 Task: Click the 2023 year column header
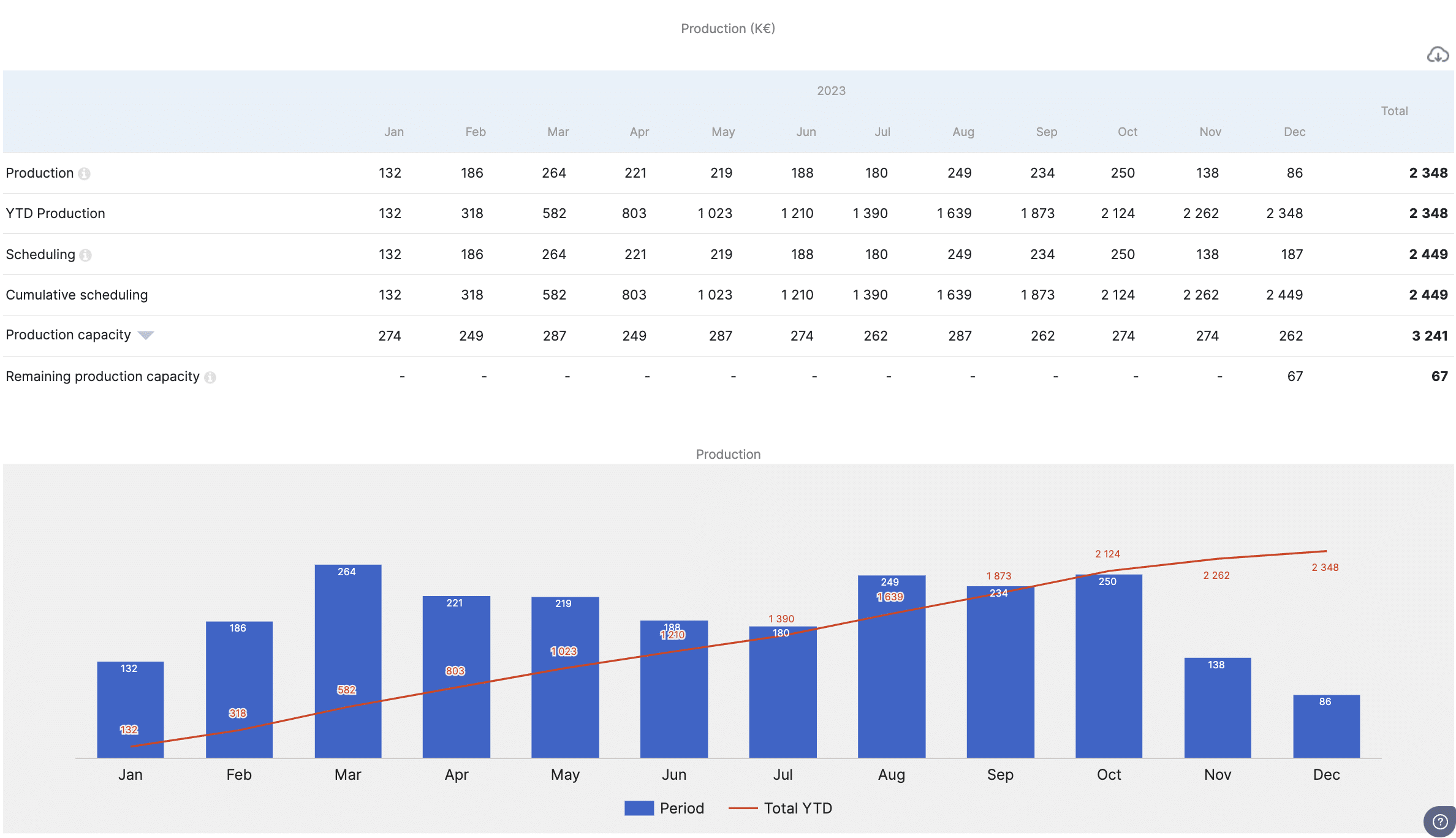coord(831,91)
